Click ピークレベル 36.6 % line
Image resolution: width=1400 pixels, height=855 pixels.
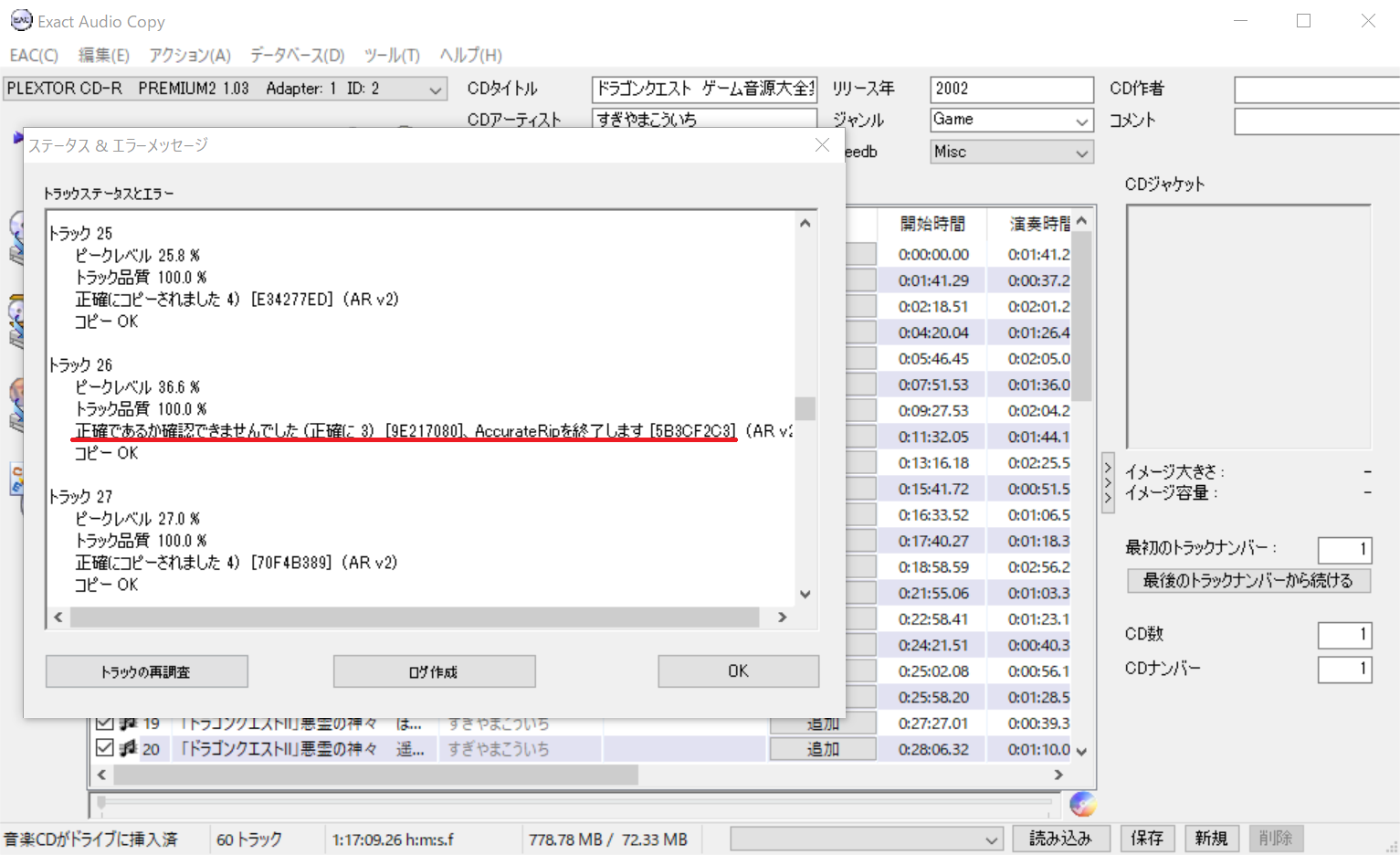pyautogui.click(x=138, y=387)
